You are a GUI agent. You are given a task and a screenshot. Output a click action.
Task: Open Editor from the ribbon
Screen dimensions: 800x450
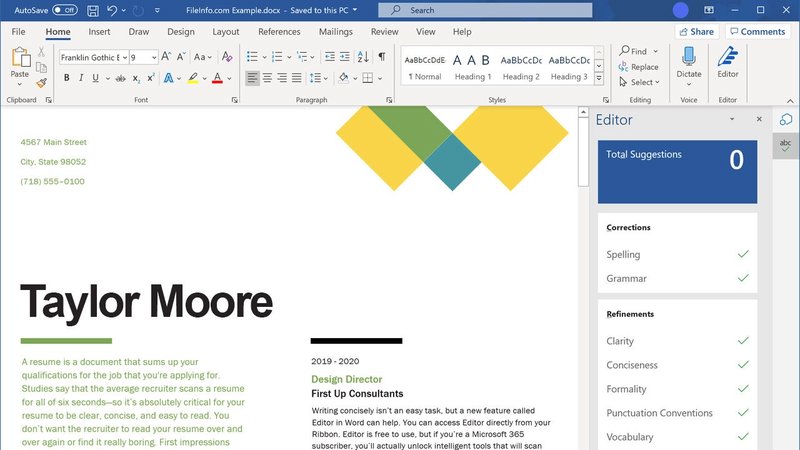728,60
